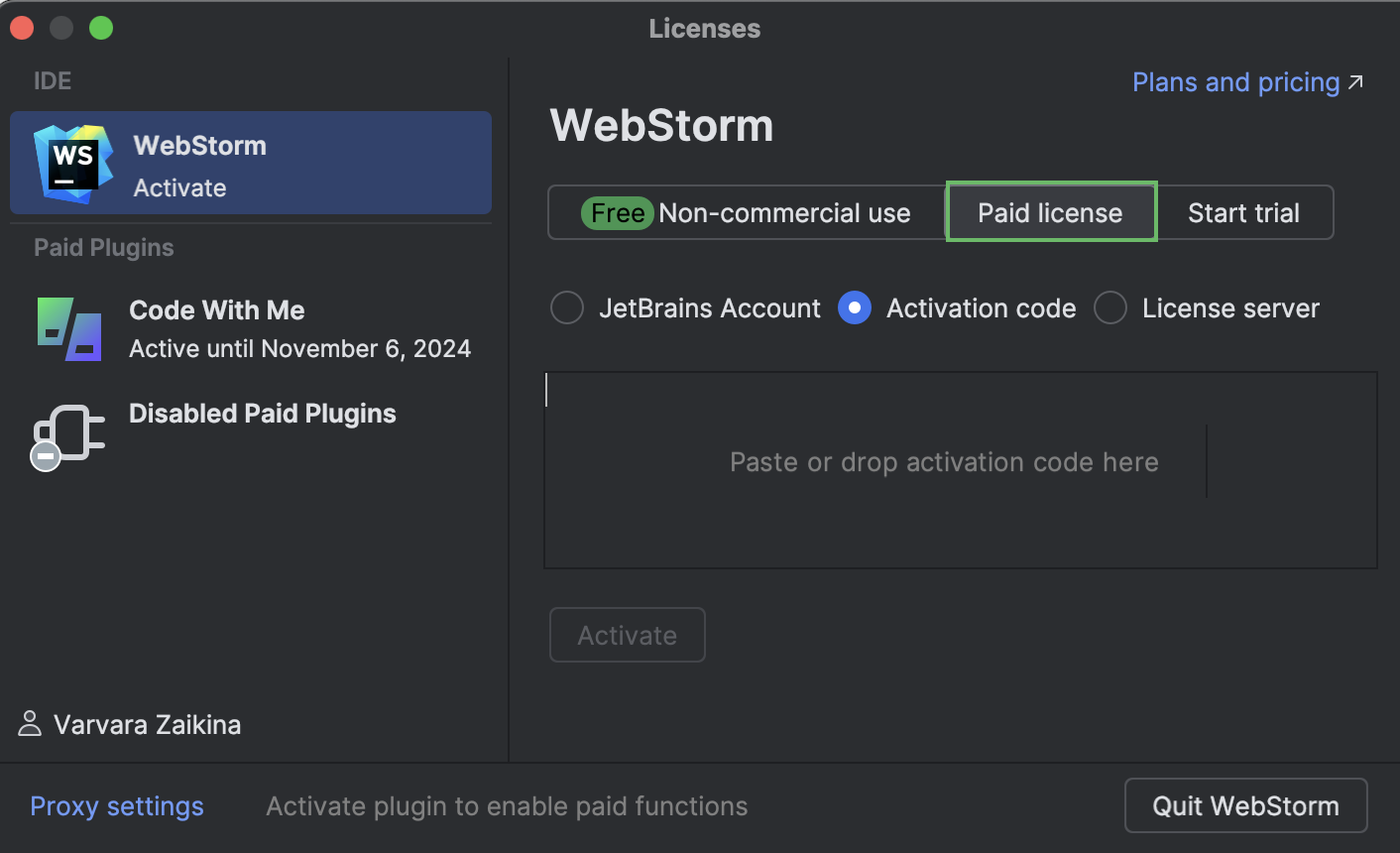Click the external-link arrow next to Plans and pricing
1400x853 pixels.
(x=1357, y=82)
